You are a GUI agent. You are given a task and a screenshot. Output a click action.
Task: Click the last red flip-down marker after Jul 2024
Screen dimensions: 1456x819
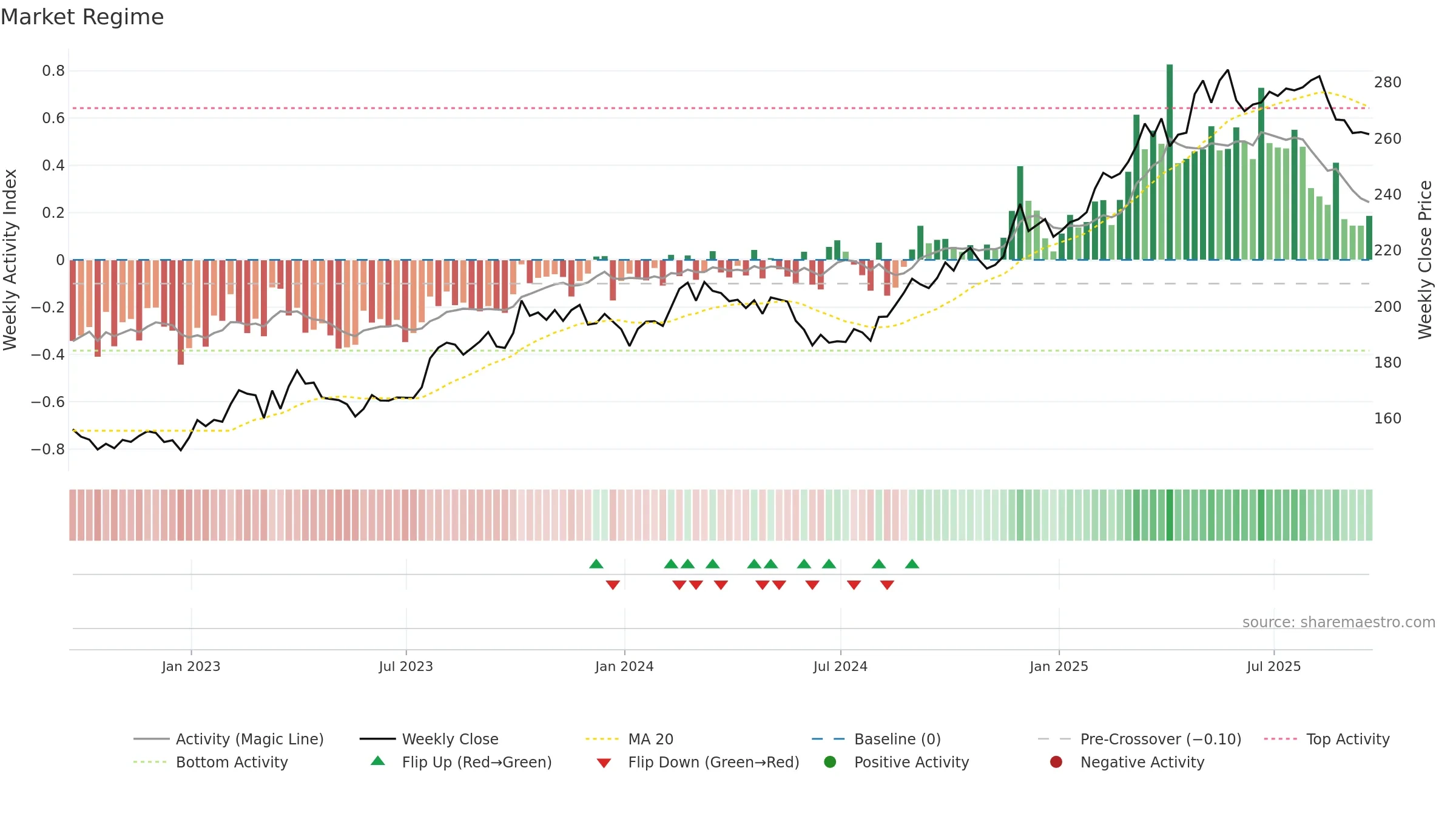887,585
